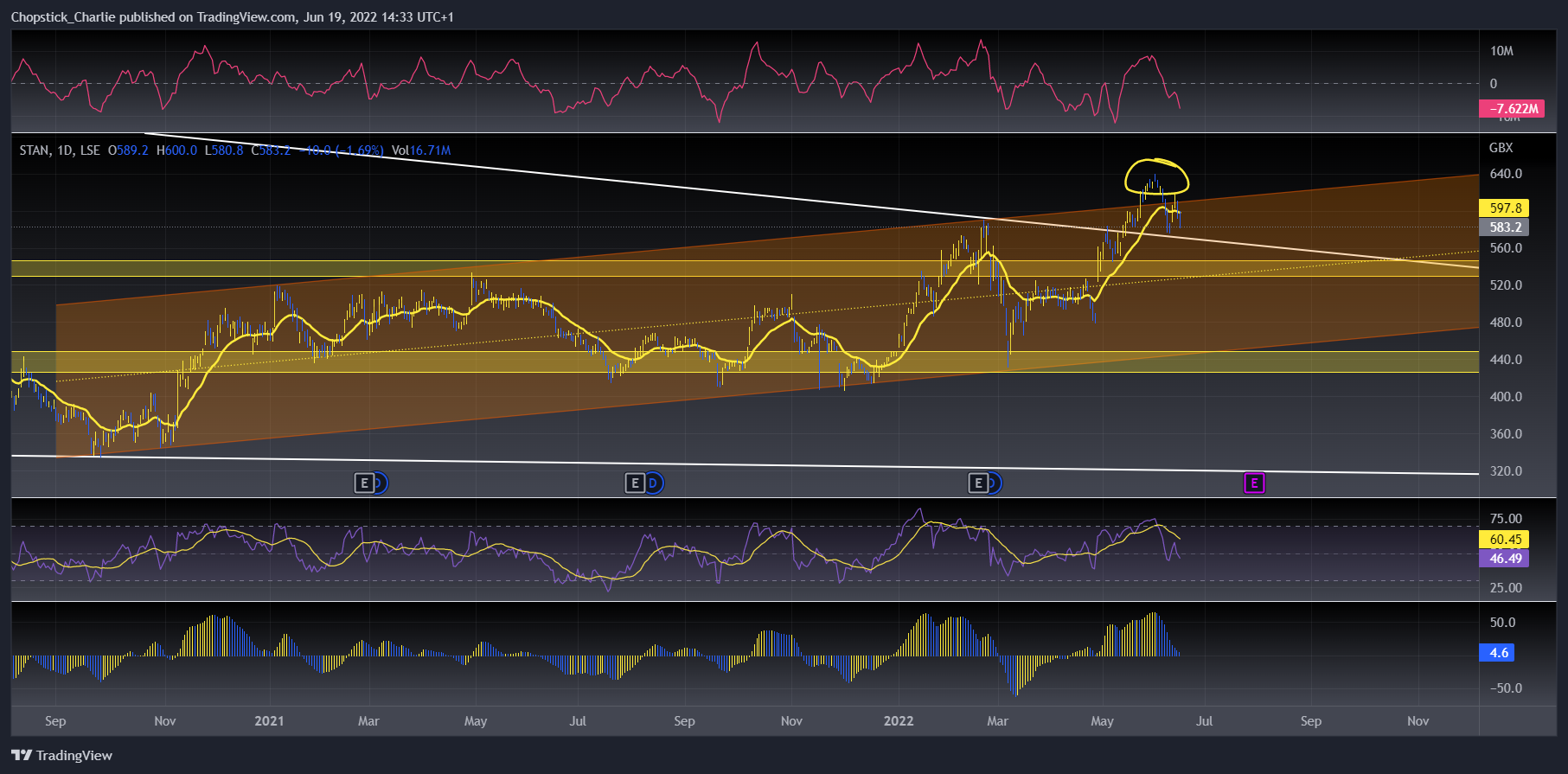Open the earnings marker near March 2021
The height and width of the screenshot is (774, 1568).
(x=364, y=483)
